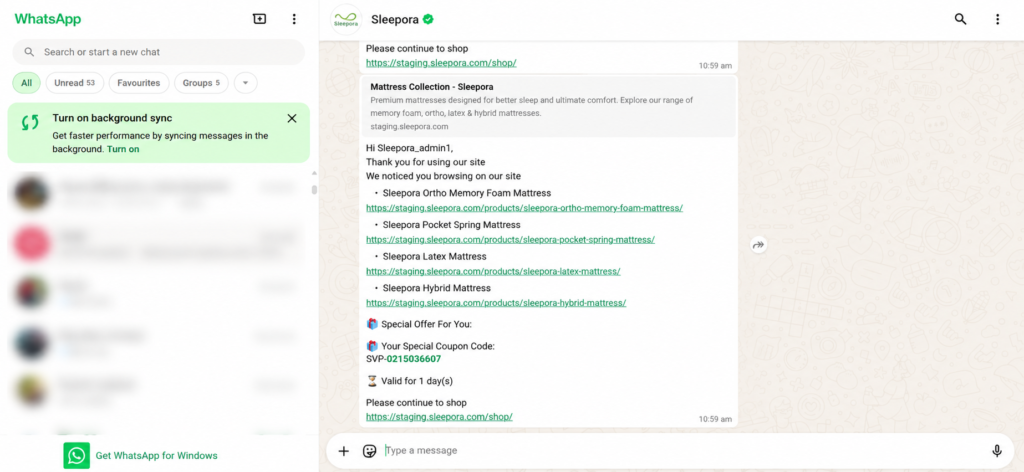Click the chat list scrollbar

coord(314,189)
